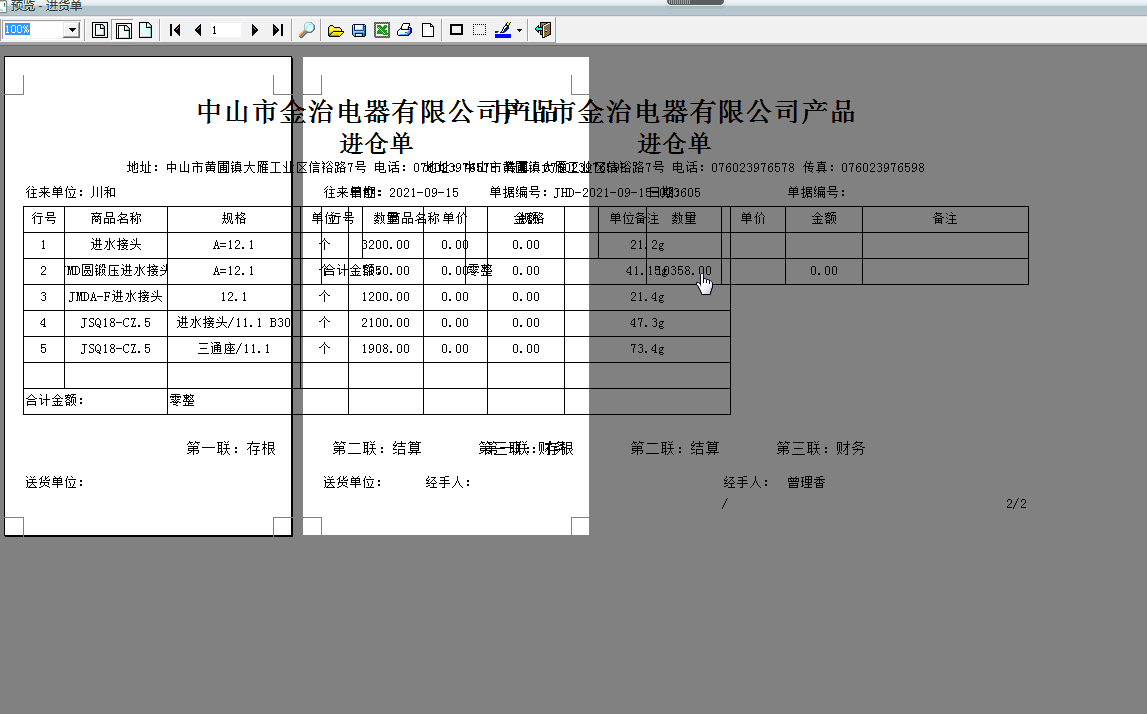Click the '商品名称' column header
Screen dimensions: 1147x714
[116, 219]
